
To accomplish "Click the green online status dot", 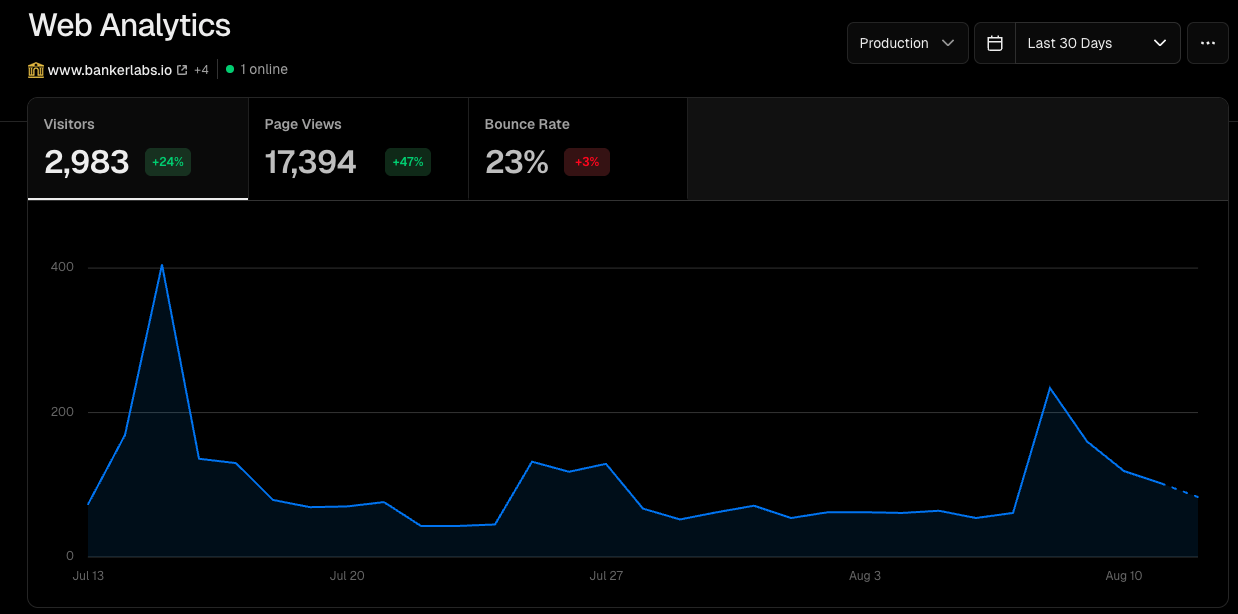I will point(230,70).
